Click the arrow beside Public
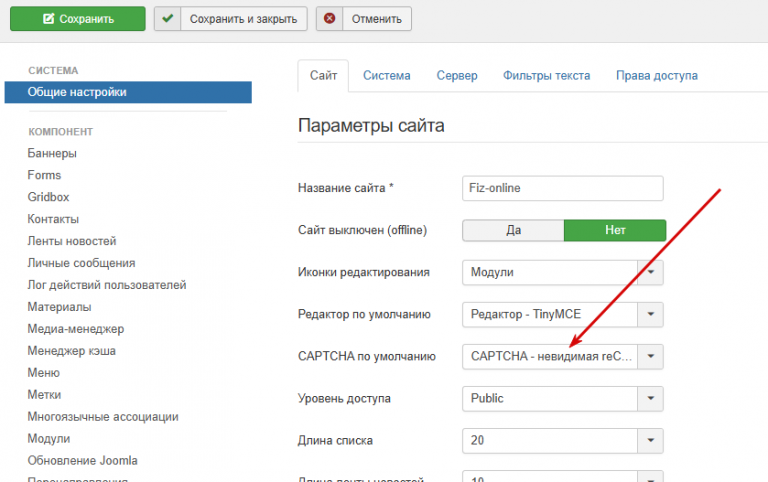 point(650,399)
